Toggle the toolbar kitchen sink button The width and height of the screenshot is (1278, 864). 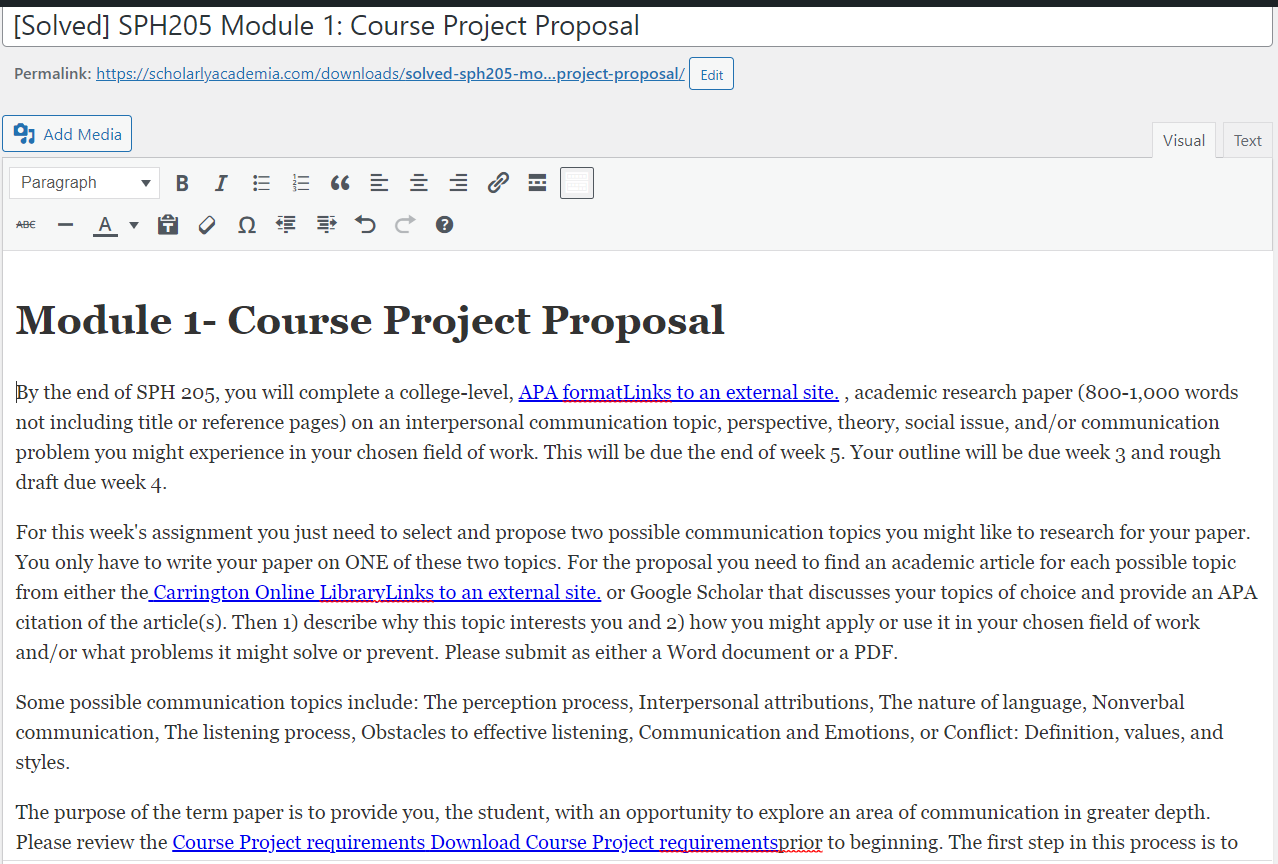coord(577,183)
